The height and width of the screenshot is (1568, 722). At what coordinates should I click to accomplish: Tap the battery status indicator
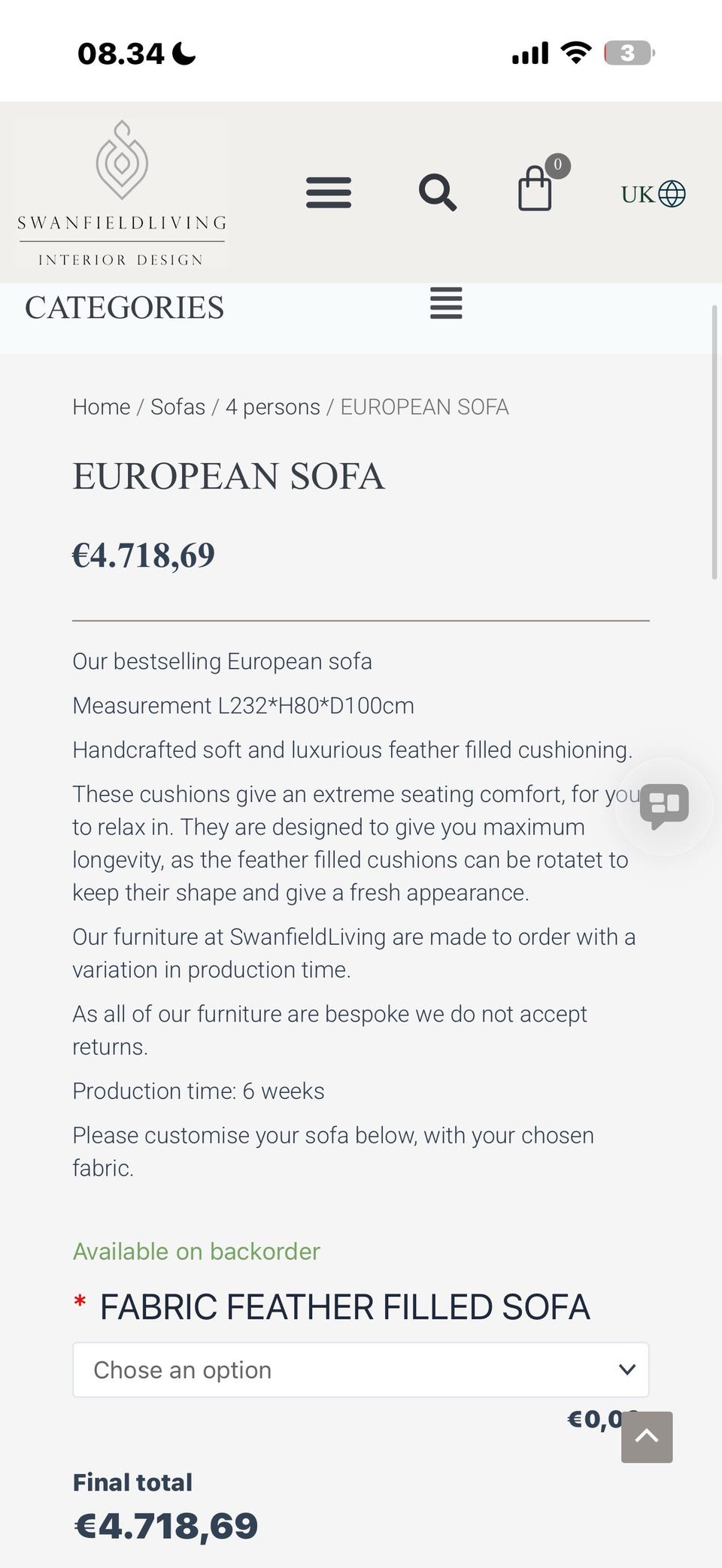tap(629, 53)
